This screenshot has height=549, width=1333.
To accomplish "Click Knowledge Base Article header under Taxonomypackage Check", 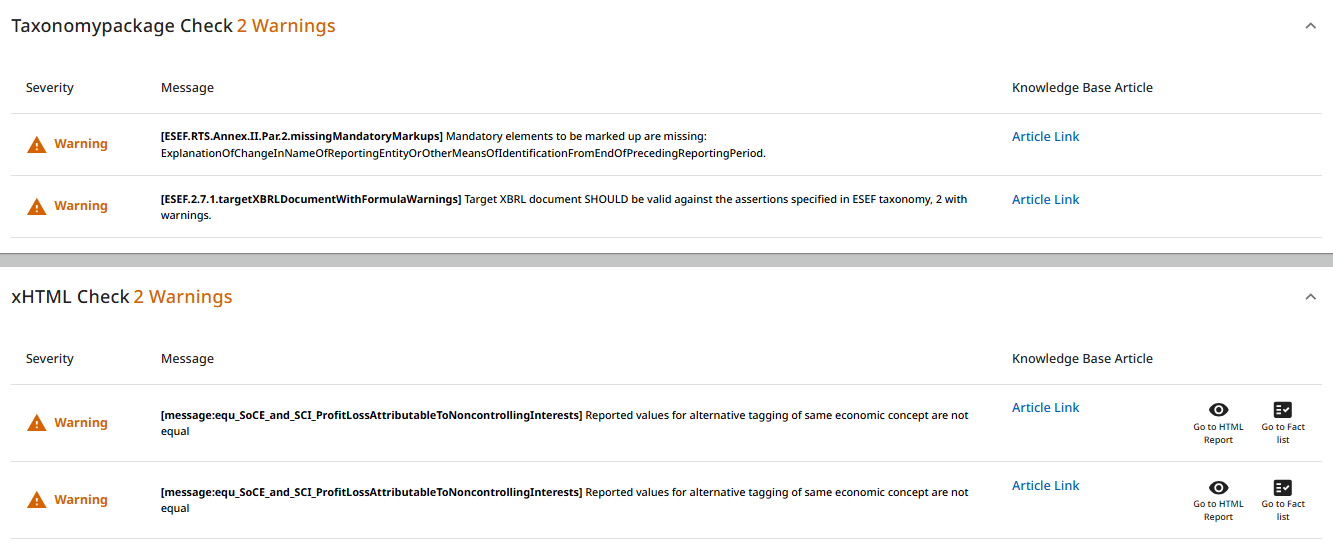I will point(1082,88).
